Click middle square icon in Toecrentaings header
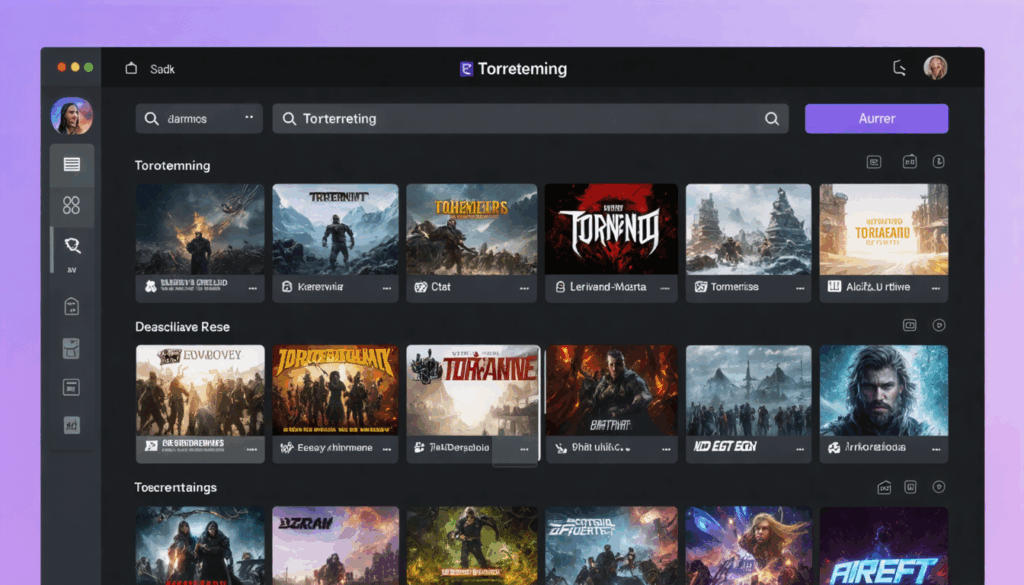 click(910, 487)
